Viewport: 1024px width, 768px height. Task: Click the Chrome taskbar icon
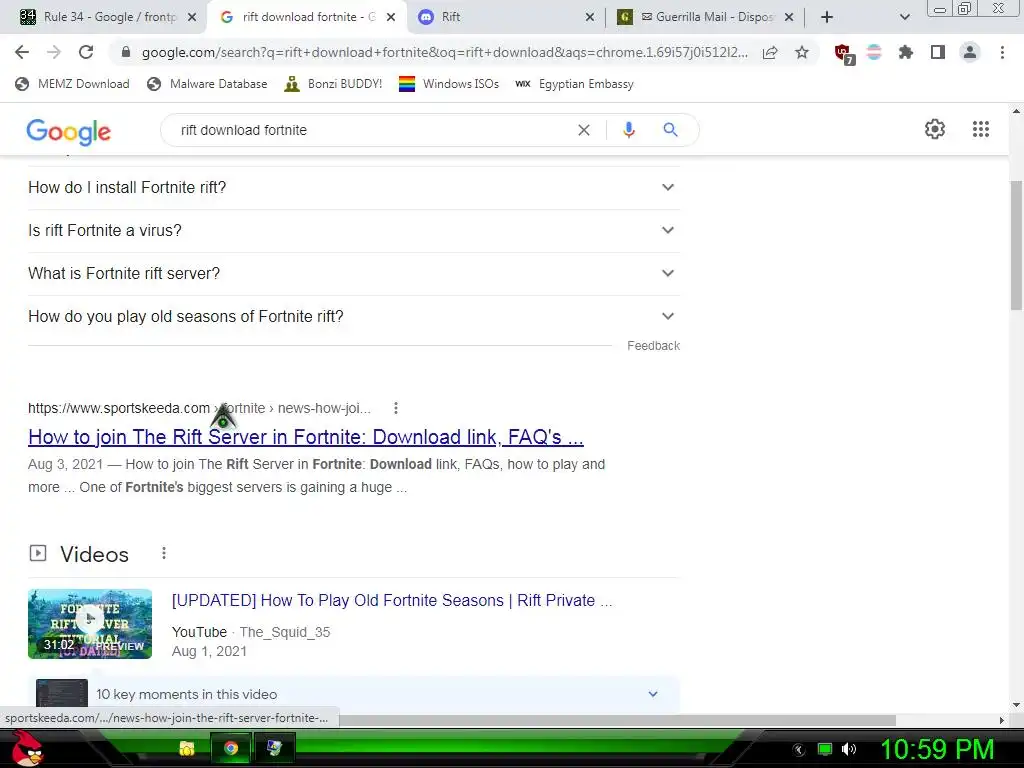pos(231,748)
